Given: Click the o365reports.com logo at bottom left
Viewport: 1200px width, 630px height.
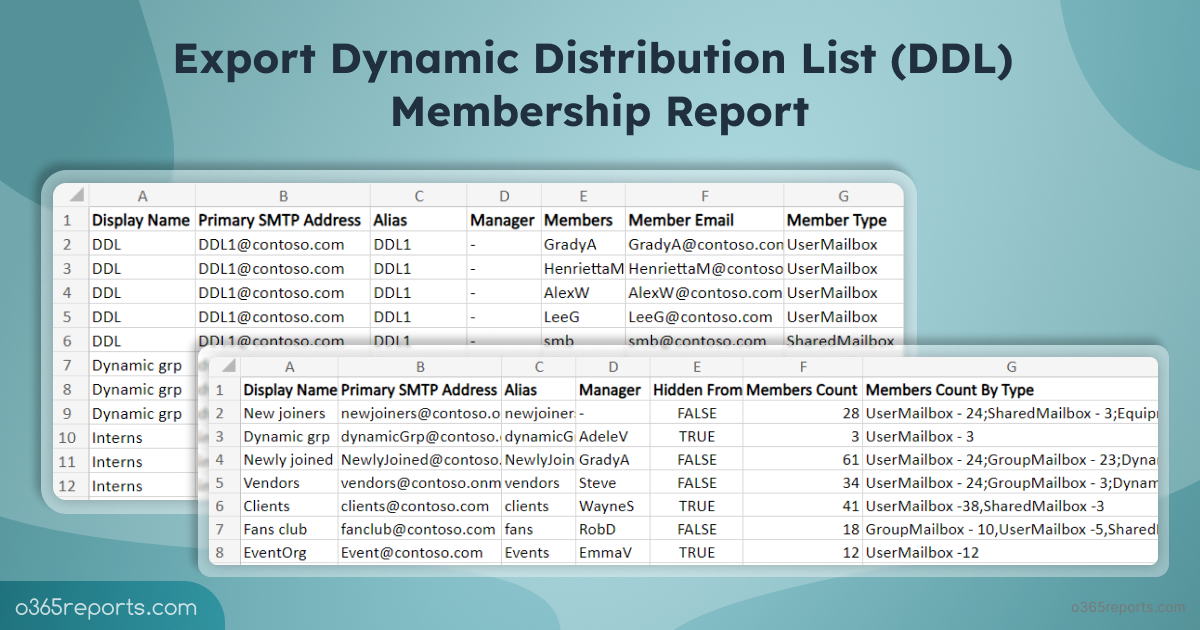Looking at the screenshot, I should point(105,608).
